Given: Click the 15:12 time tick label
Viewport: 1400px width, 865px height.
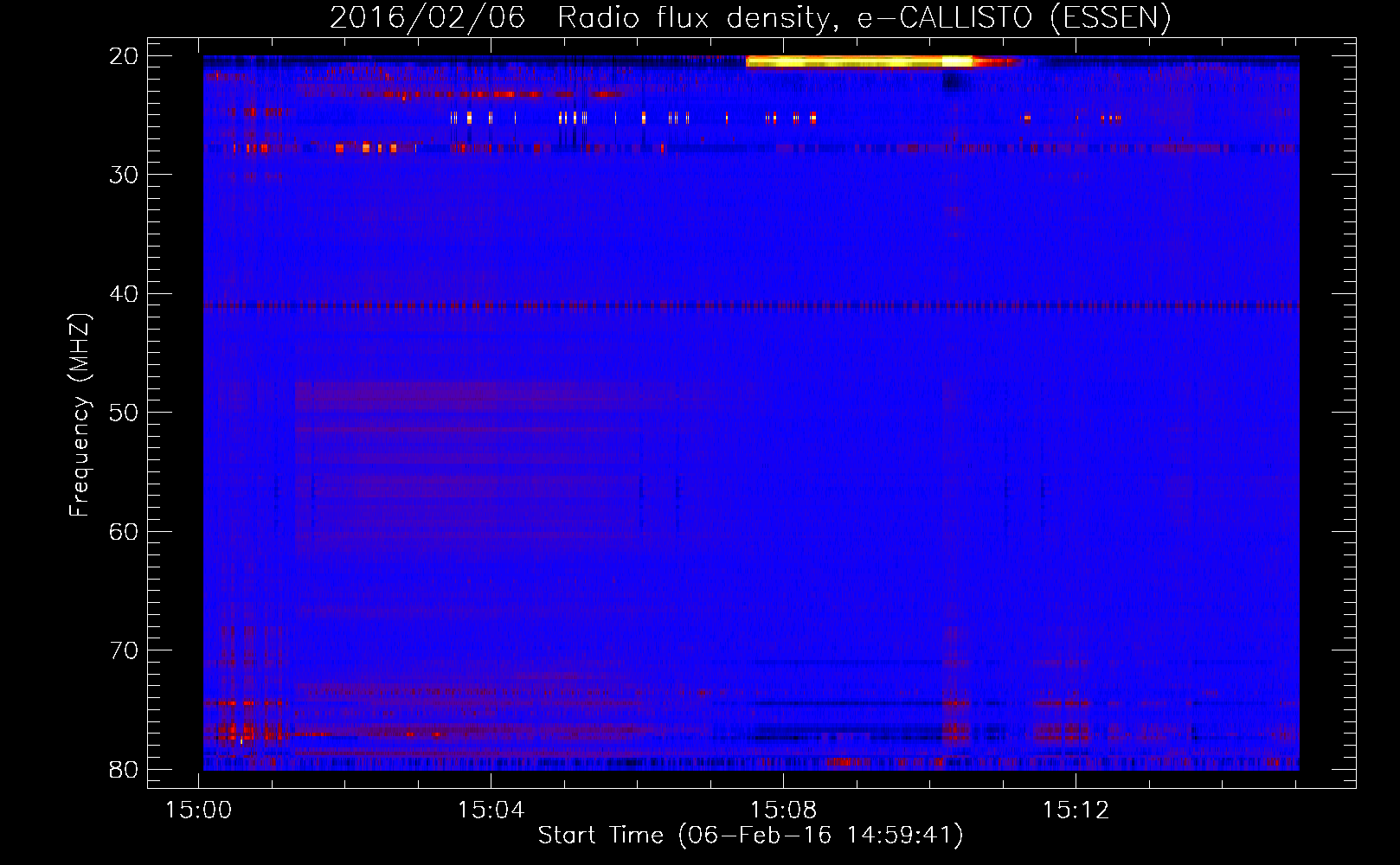Looking at the screenshot, I should click(x=1076, y=811).
